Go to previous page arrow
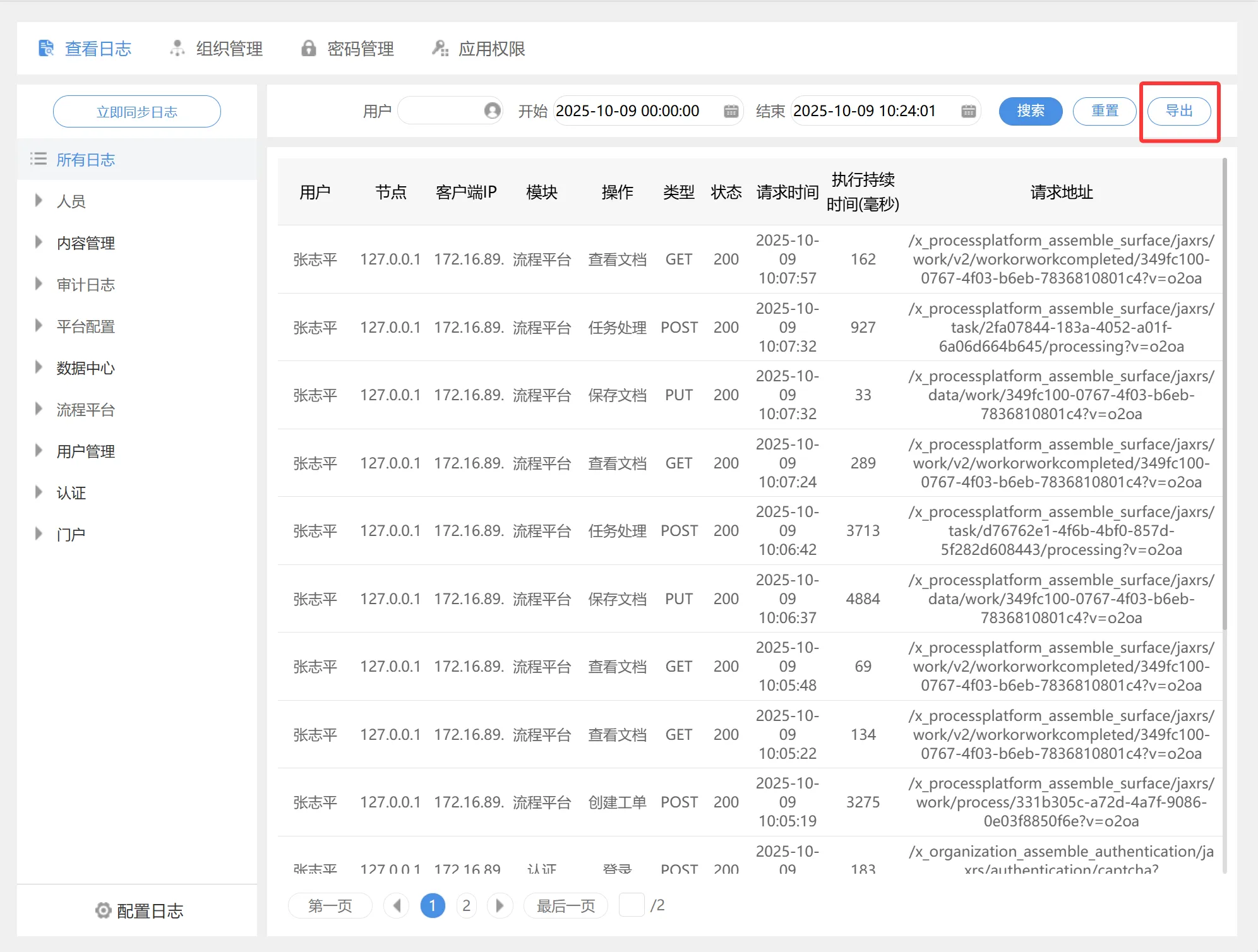This screenshot has width=1258, height=952. click(x=397, y=906)
